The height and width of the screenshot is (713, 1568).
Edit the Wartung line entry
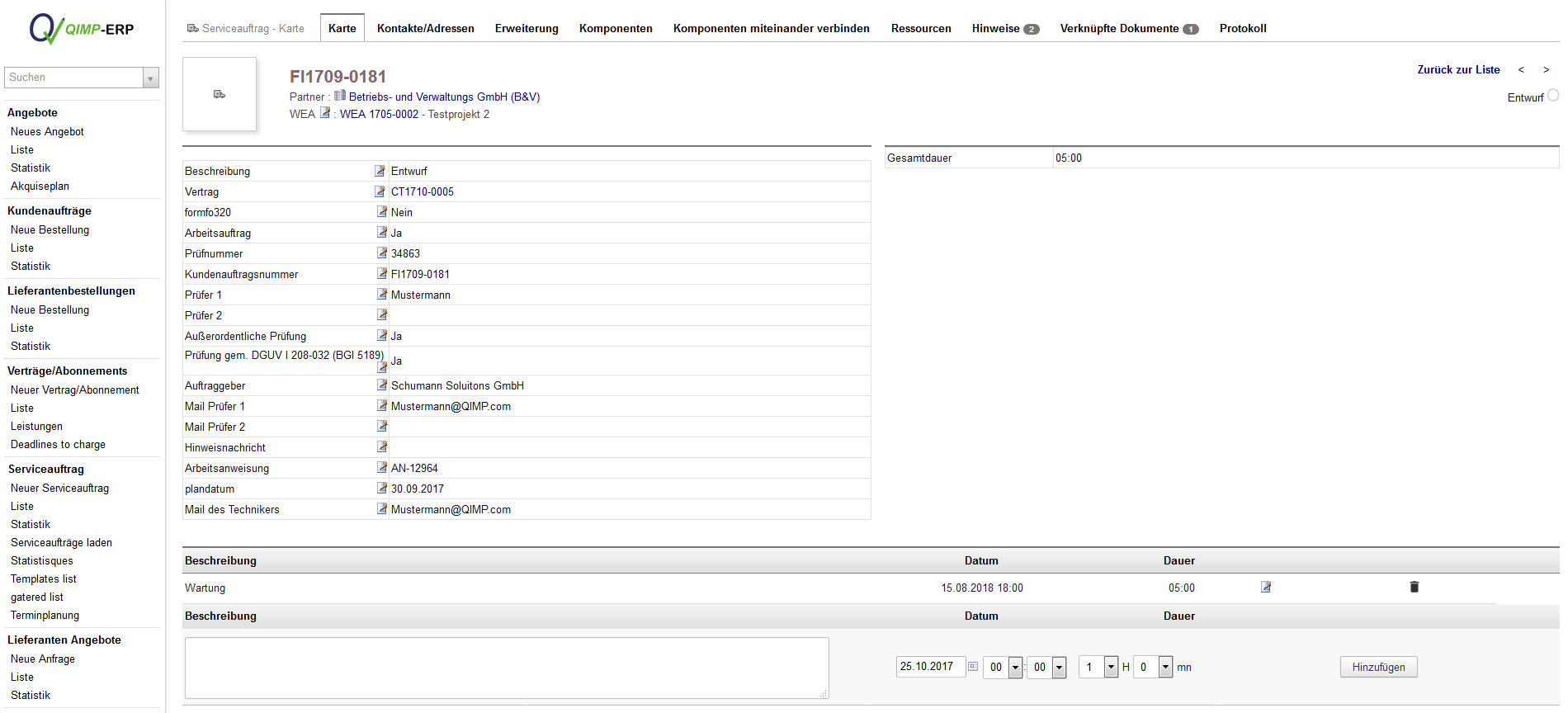point(1266,587)
